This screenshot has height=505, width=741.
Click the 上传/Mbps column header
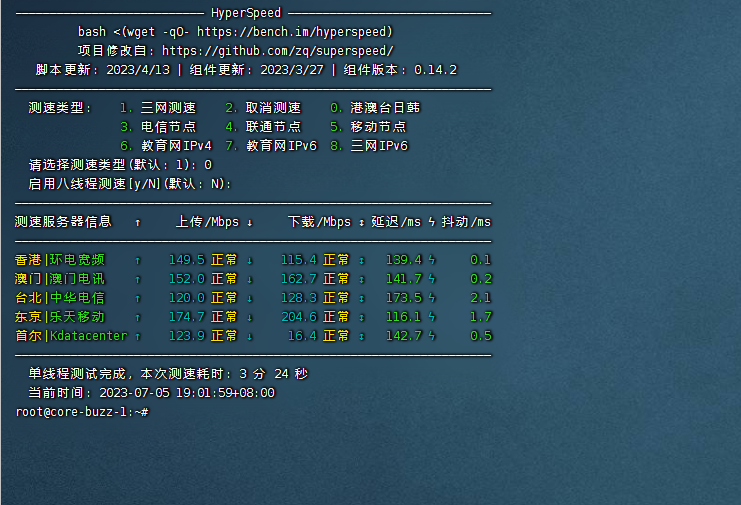(207, 222)
